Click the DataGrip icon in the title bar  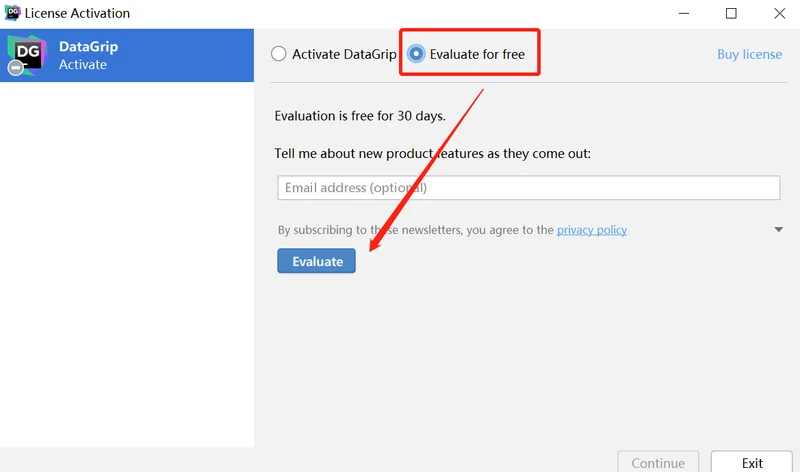click(13, 13)
